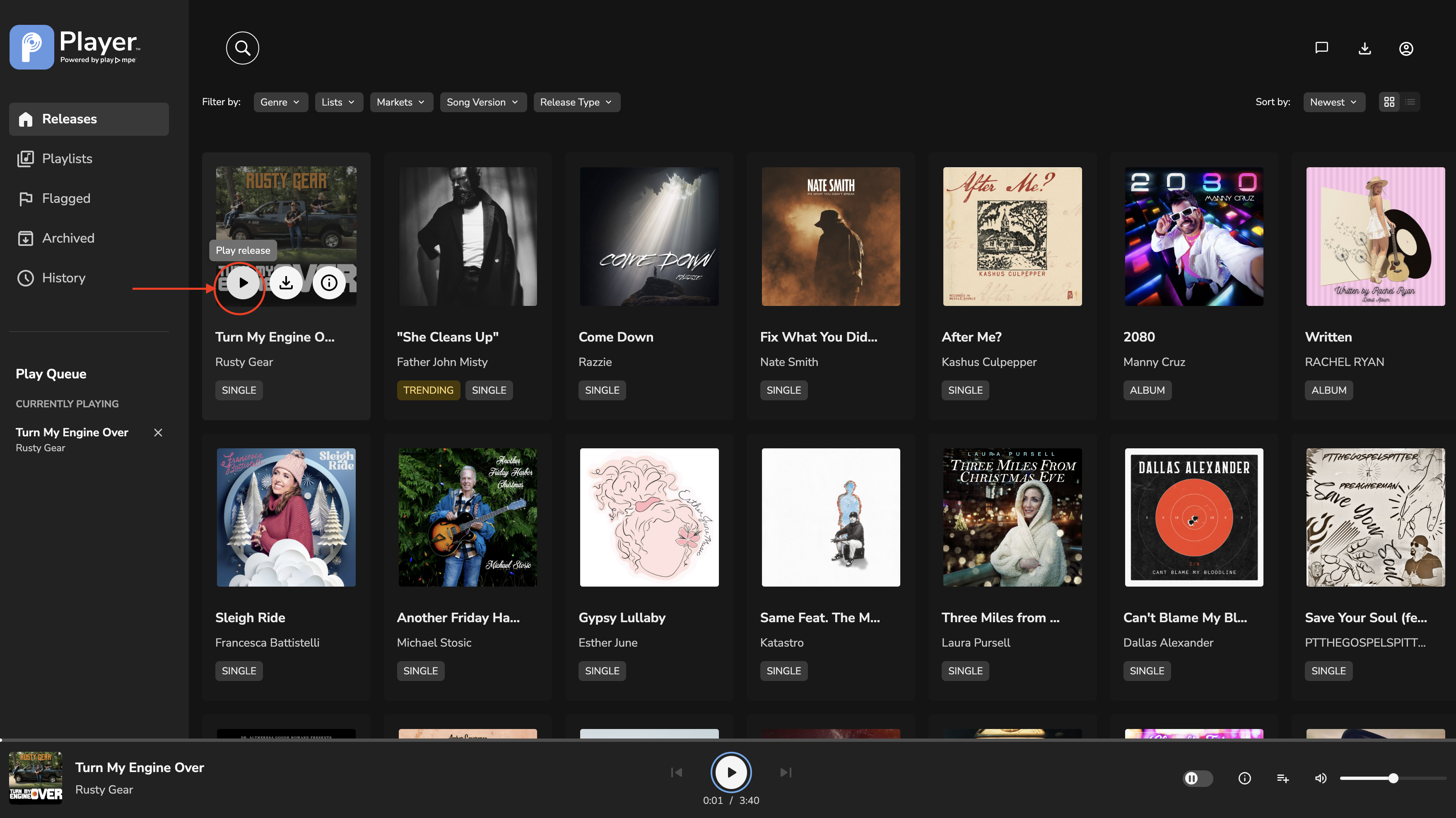Open the Fix What You Did... title
The image size is (1456, 818).
click(818, 337)
